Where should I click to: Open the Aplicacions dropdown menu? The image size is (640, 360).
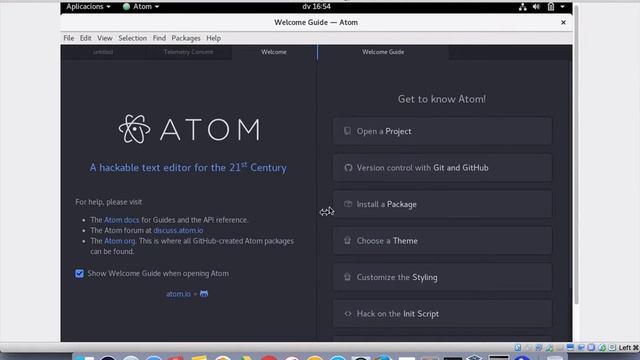[x=88, y=7]
